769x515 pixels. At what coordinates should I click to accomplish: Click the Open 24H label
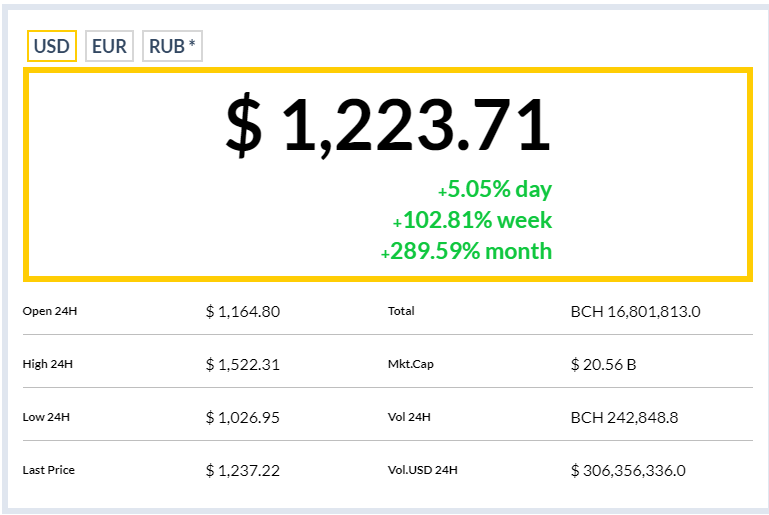click(50, 311)
